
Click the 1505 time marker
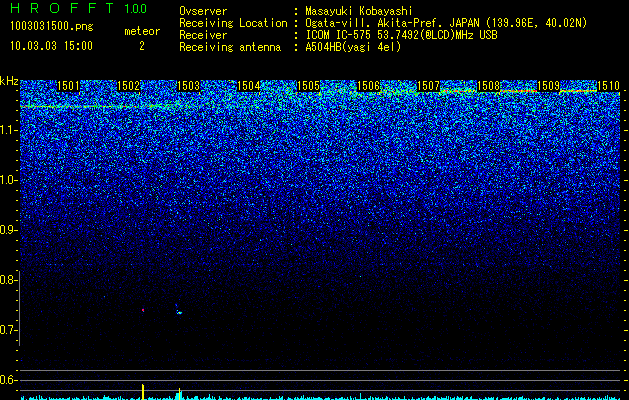coord(308,86)
